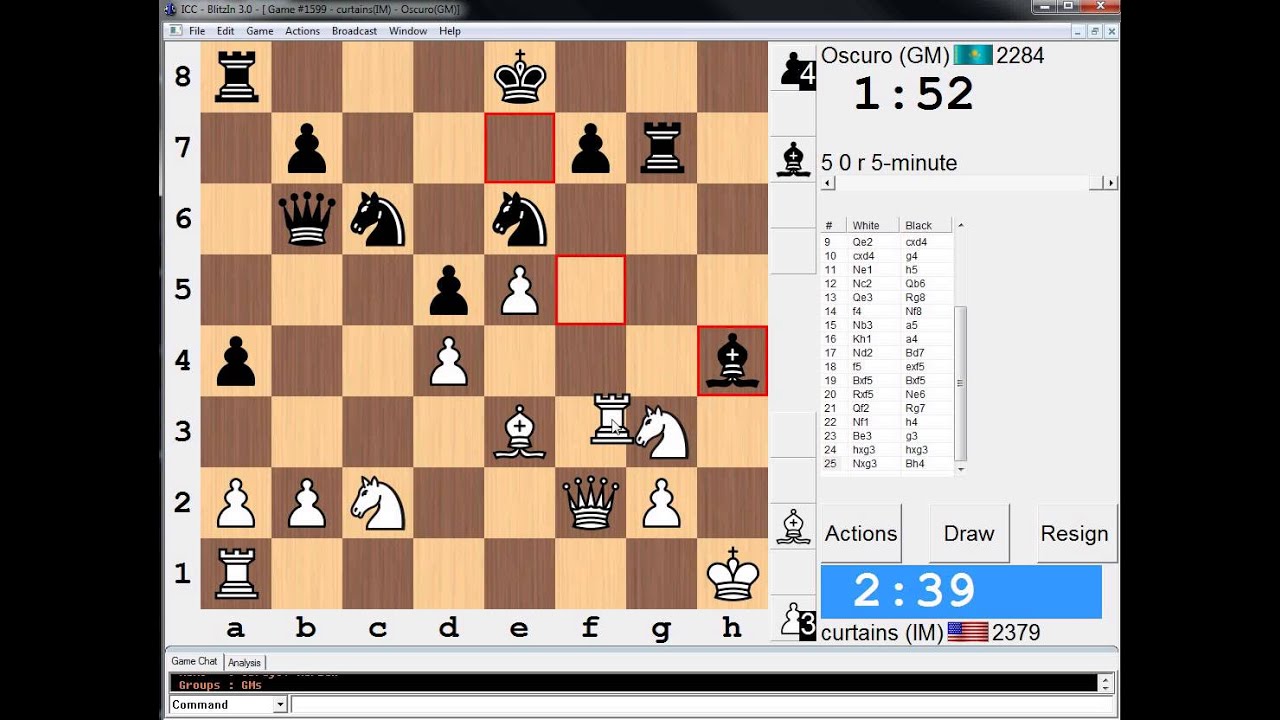Click the black pawn on f7
The width and height of the screenshot is (1280, 720).
[591, 148]
